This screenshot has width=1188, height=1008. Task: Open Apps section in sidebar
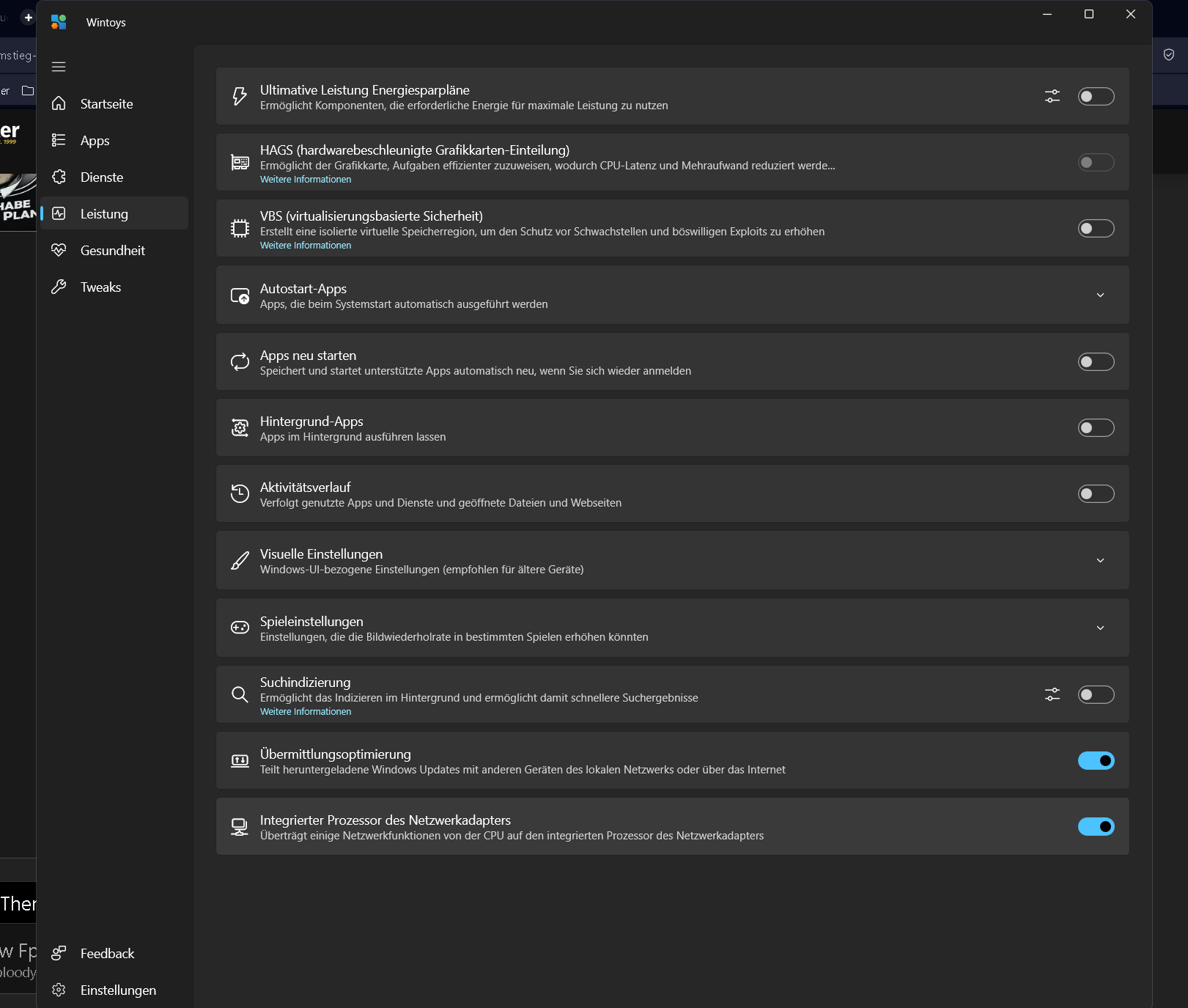tap(114, 140)
